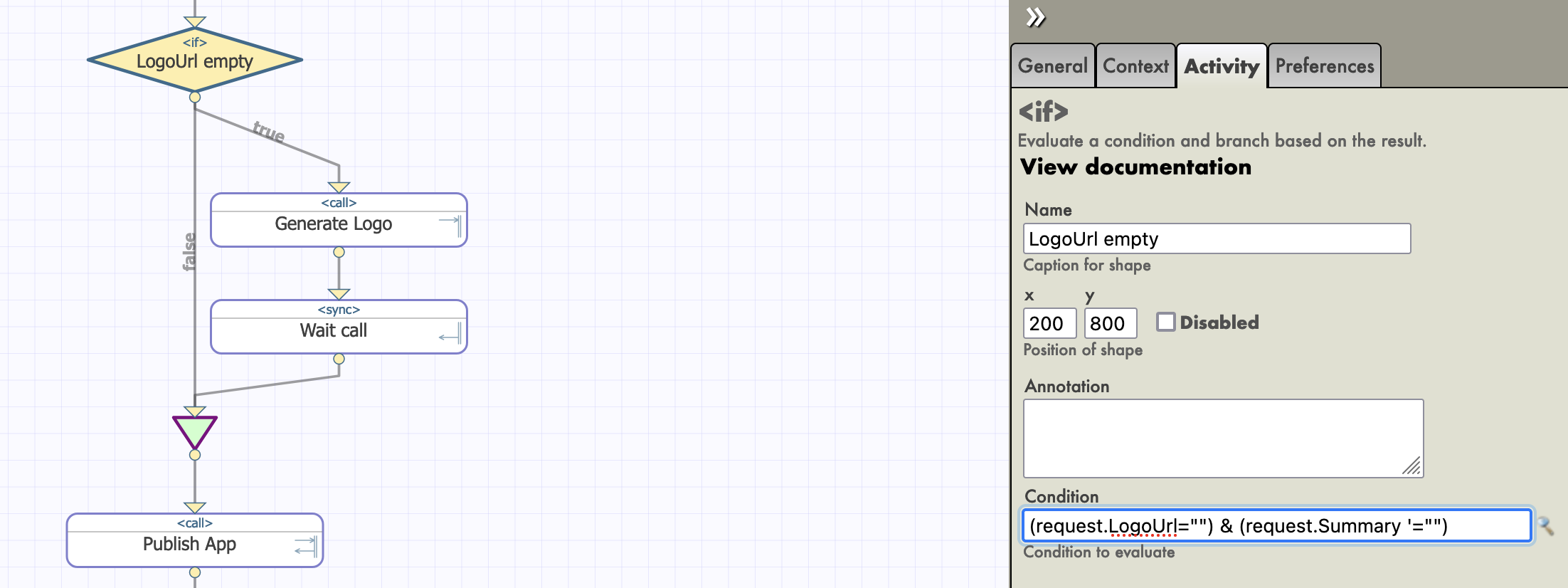Click the Publish App call arrows icon
This screenshot has width=1568, height=588.
306,547
